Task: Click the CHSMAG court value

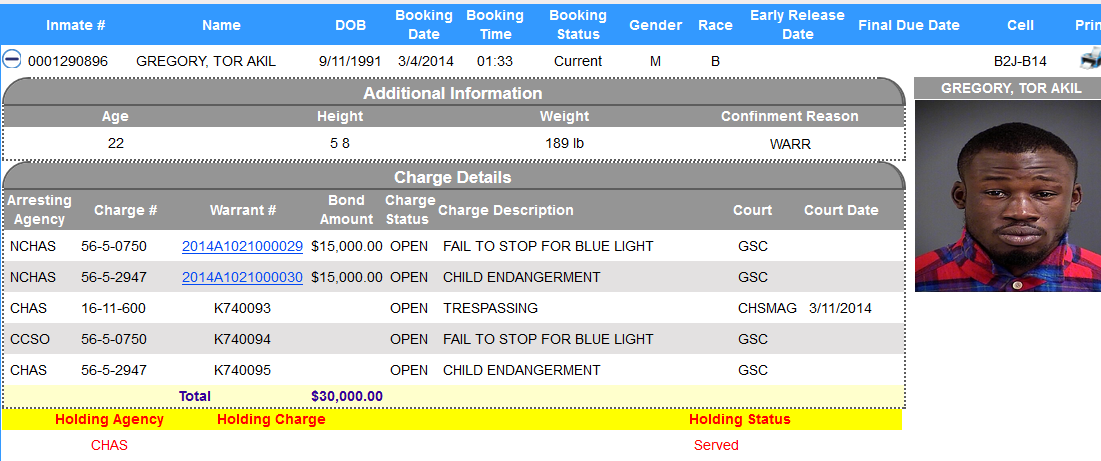Action: 767,308
